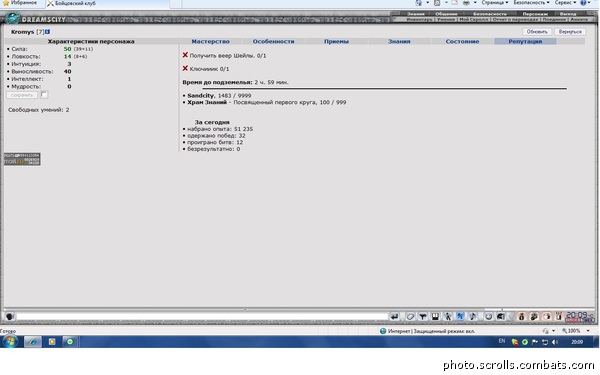The height and width of the screenshot is (375, 600).
Task: Click the Internet Explorer taskbar icon
Action: (33, 341)
